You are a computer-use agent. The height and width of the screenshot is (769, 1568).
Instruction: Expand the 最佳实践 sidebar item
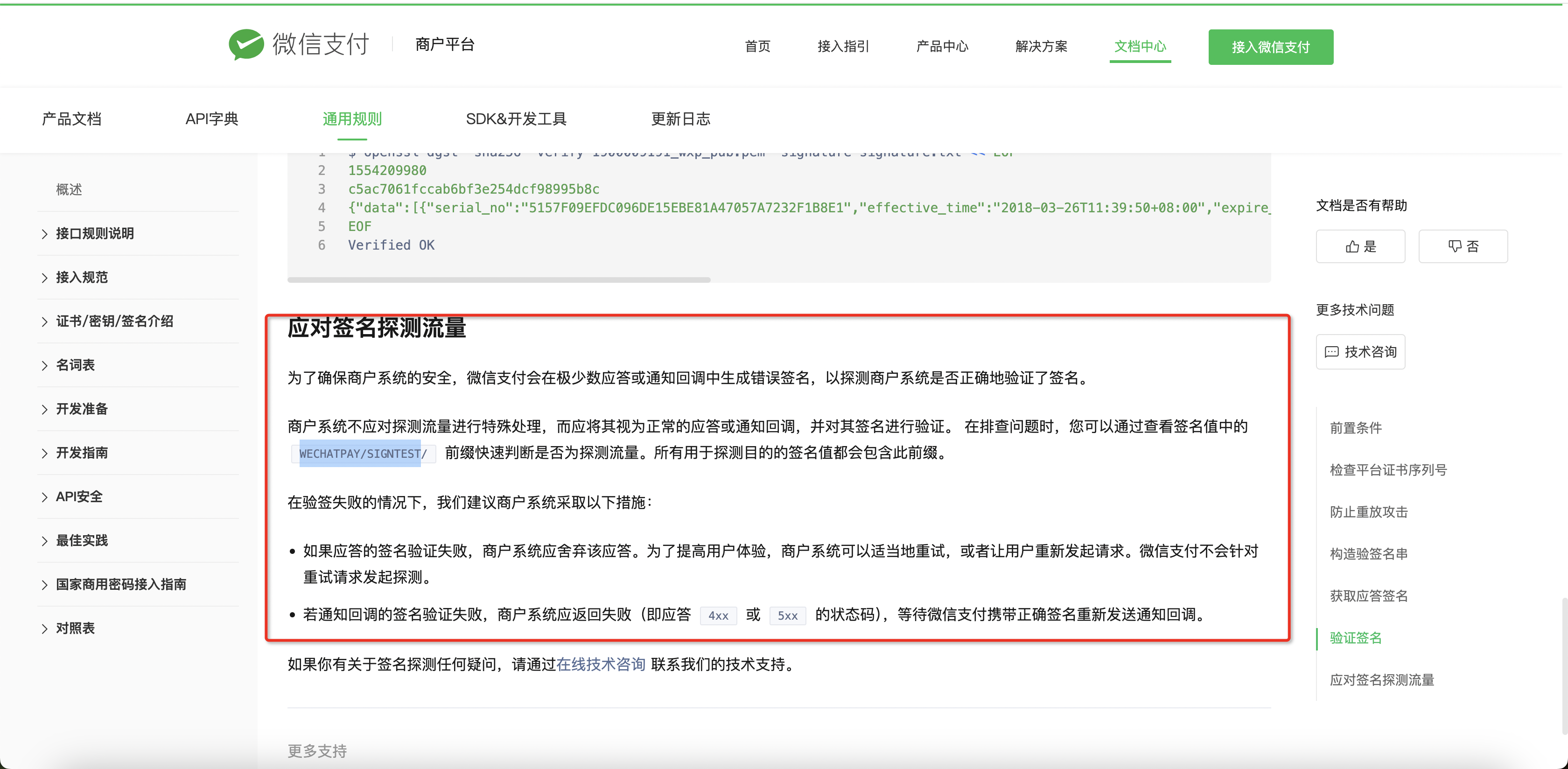pyautogui.click(x=82, y=541)
